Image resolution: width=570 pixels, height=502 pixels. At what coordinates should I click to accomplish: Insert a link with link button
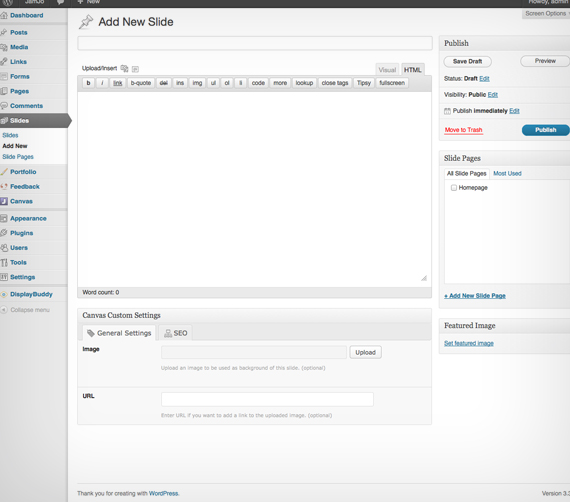pos(118,83)
